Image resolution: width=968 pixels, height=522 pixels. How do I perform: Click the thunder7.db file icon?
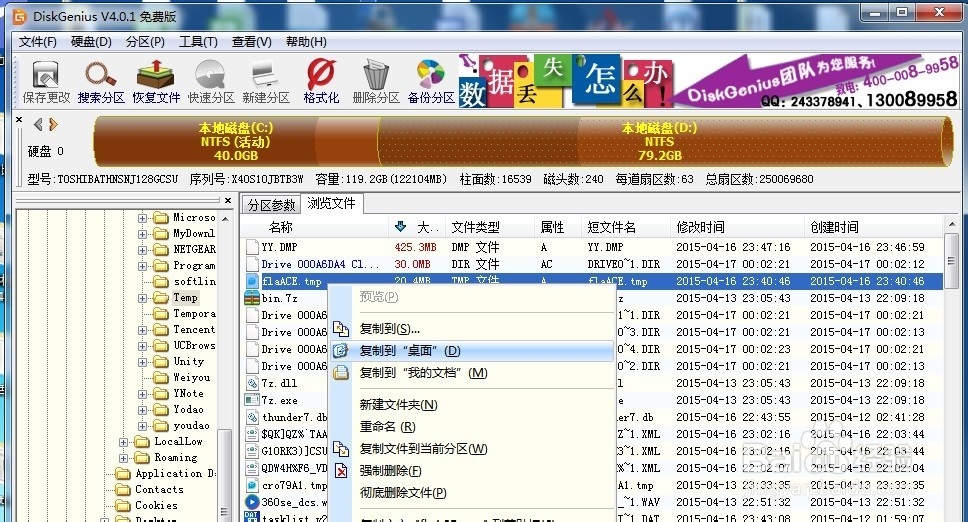click(252, 417)
